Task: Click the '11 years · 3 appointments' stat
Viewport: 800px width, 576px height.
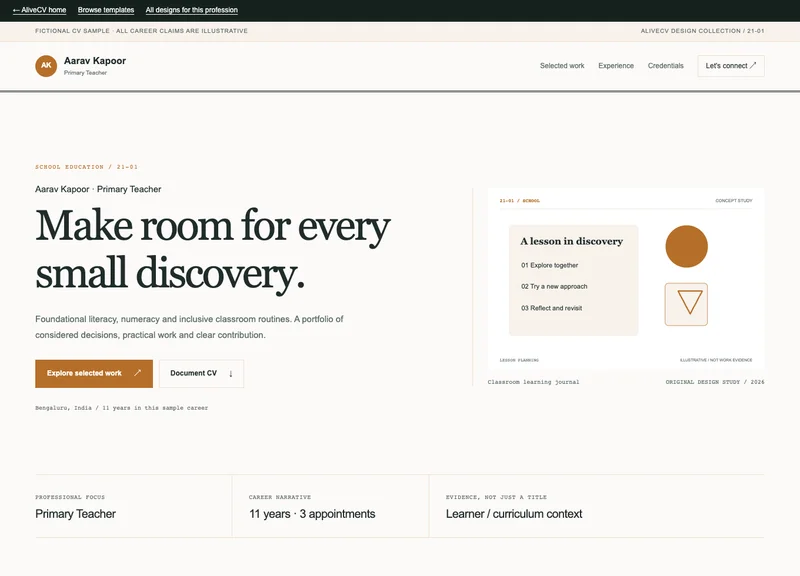Action: coord(312,514)
